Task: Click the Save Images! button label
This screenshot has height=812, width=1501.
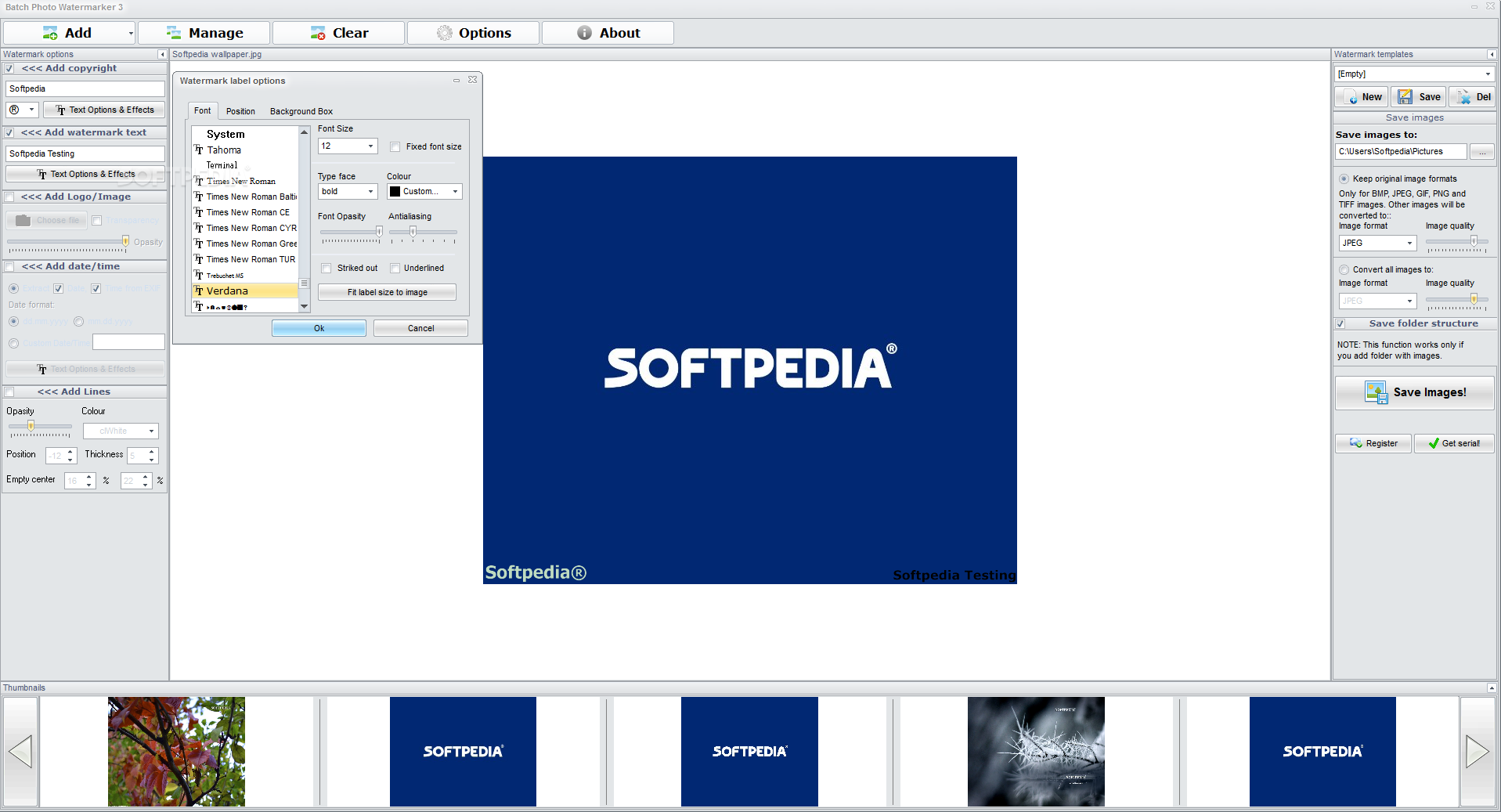Action: (1430, 392)
